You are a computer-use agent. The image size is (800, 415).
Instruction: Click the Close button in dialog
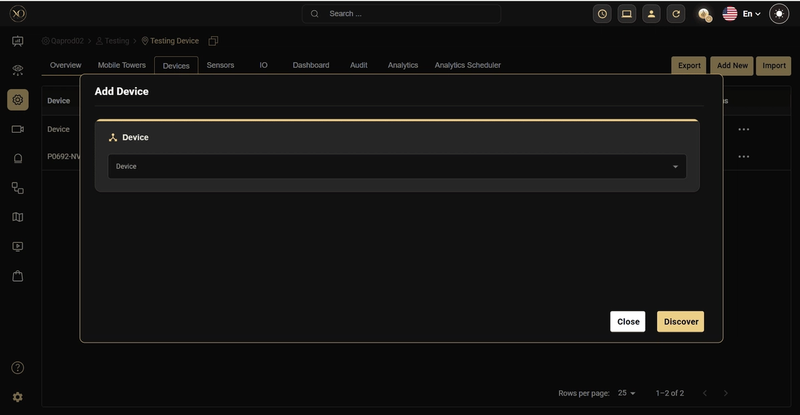click(628, 322)
